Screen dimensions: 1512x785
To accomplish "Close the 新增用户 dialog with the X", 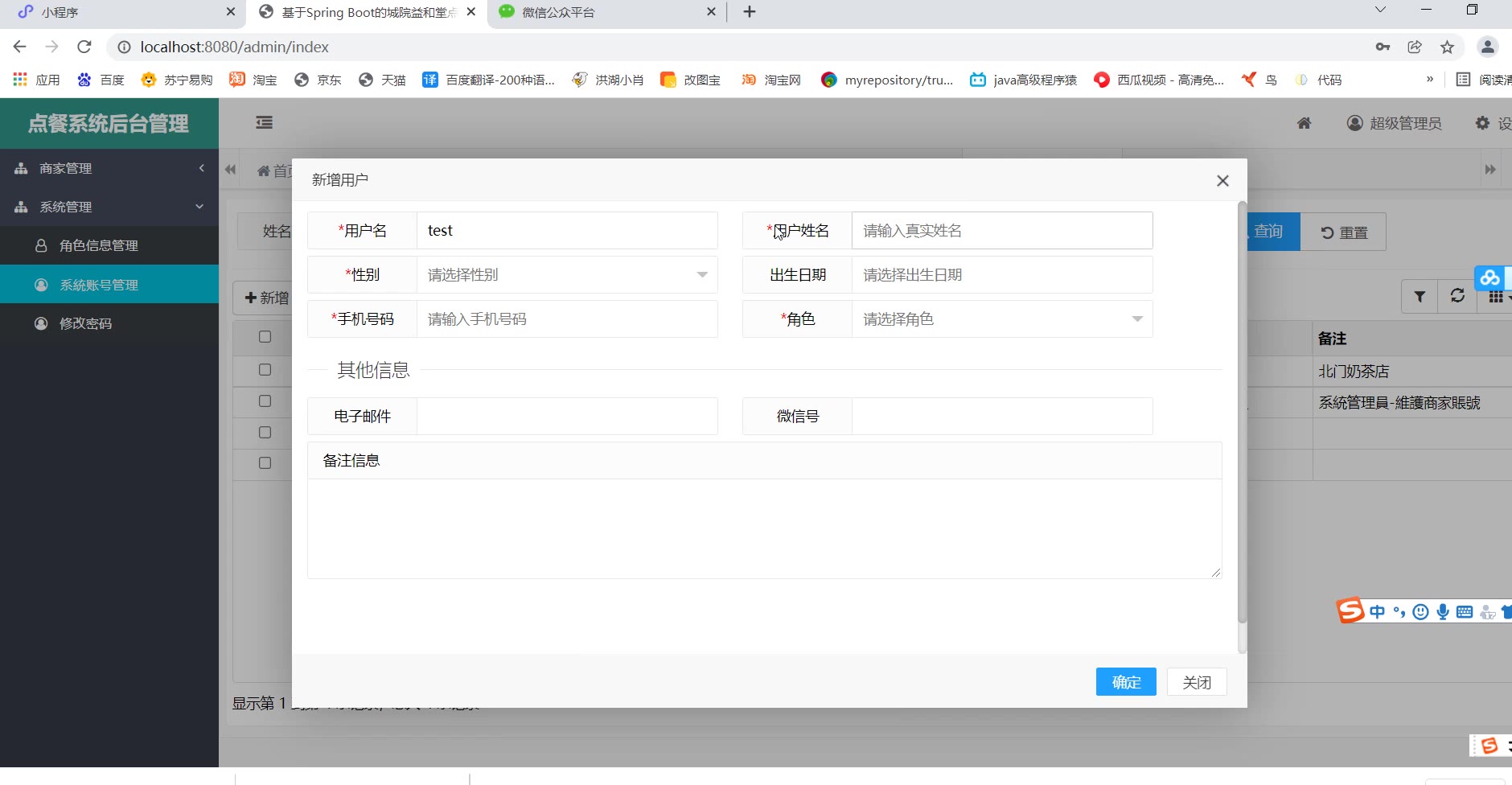I will tap(1222, 181).
